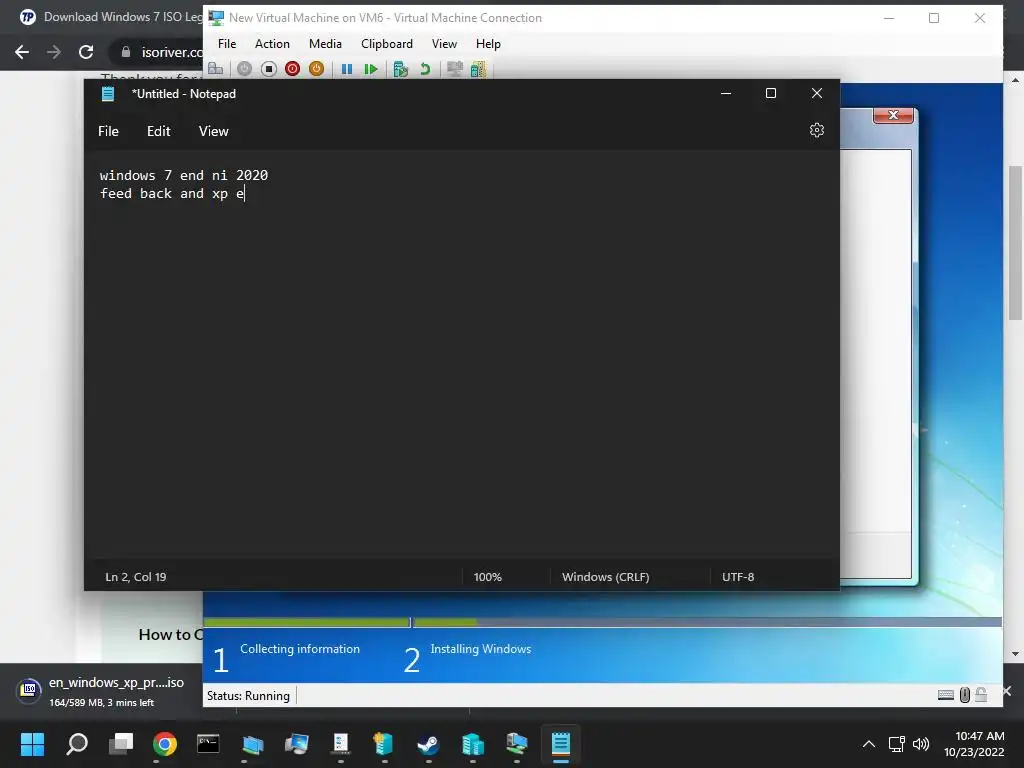Open the Edit menu in Notepad
Screen dimensions: 1024x768
coord(159,131)
